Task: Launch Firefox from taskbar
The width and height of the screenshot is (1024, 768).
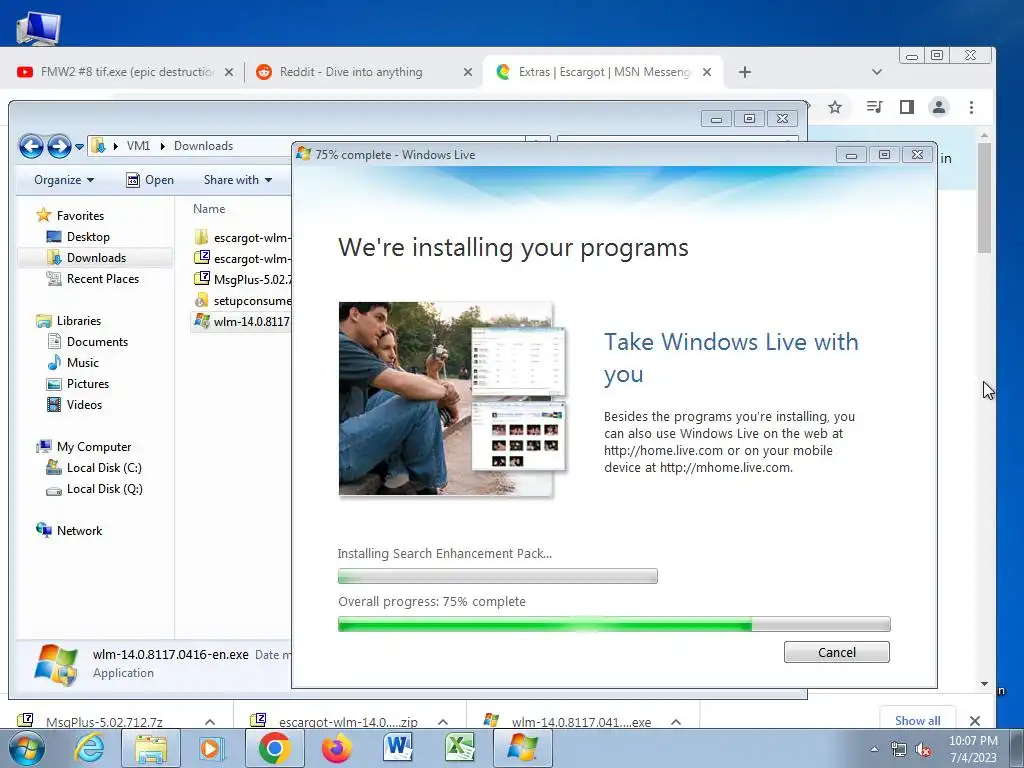Action: tap(336, 748)
